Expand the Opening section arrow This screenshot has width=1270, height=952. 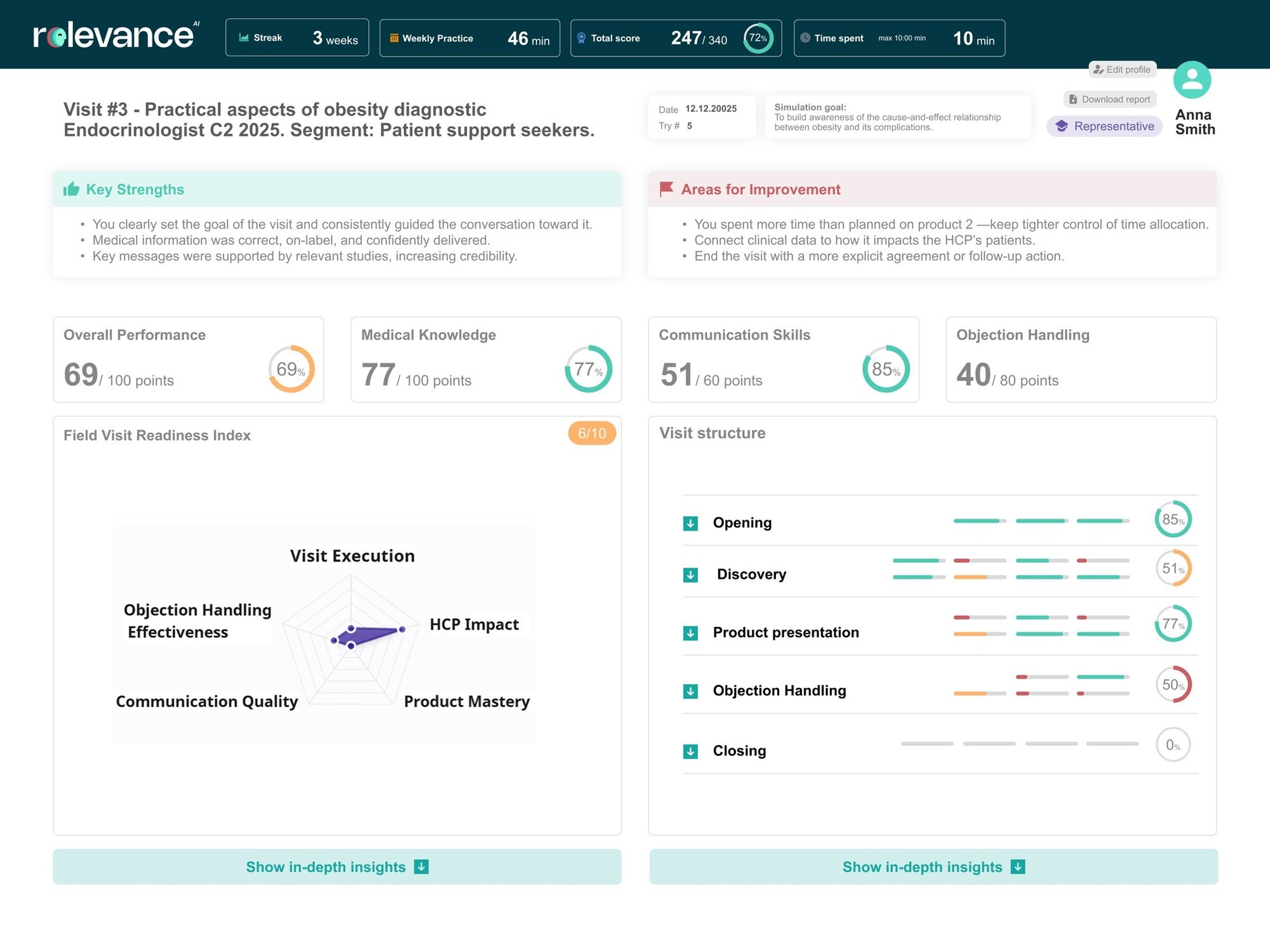(690, 524)
